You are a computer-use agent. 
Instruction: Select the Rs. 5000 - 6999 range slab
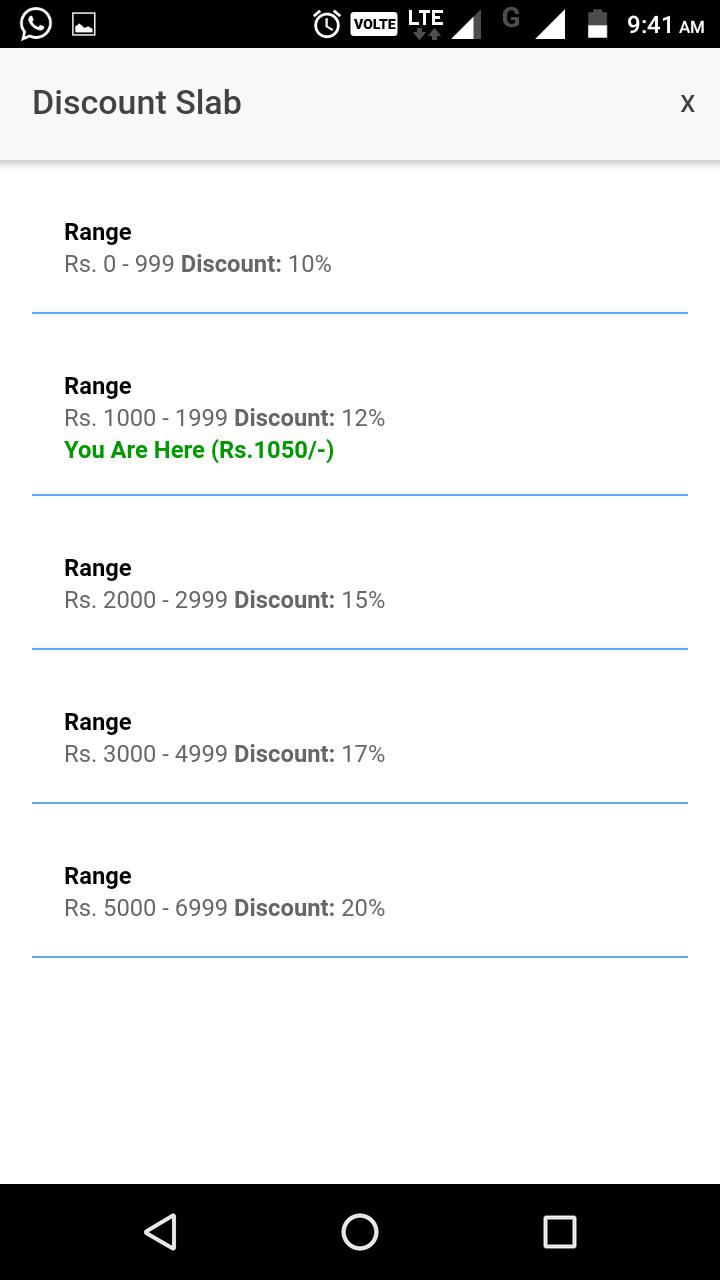point(360,892)
